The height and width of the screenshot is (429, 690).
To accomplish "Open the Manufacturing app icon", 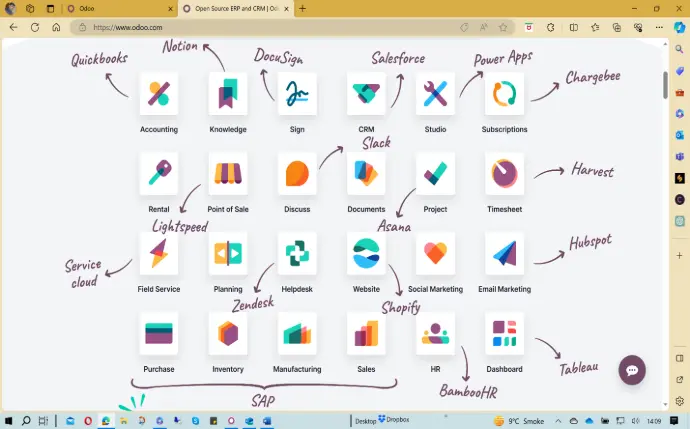I will pyautogui.click(x=297, y=334).
